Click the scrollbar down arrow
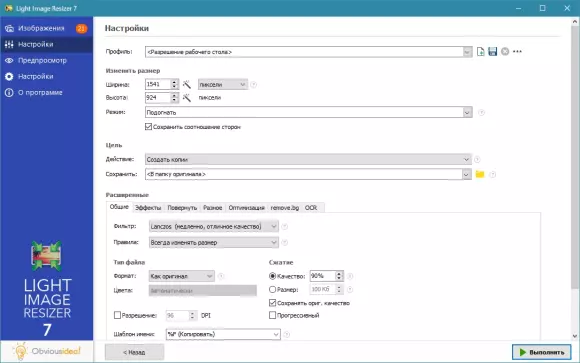 click(x=575, y=336)
